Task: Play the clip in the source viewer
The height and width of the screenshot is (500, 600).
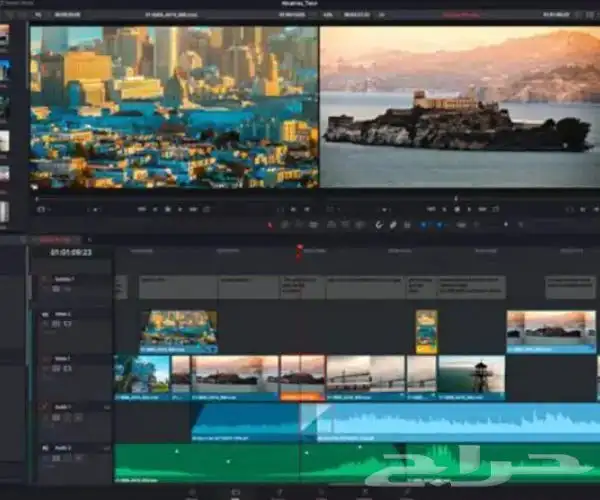Action: 180,209
